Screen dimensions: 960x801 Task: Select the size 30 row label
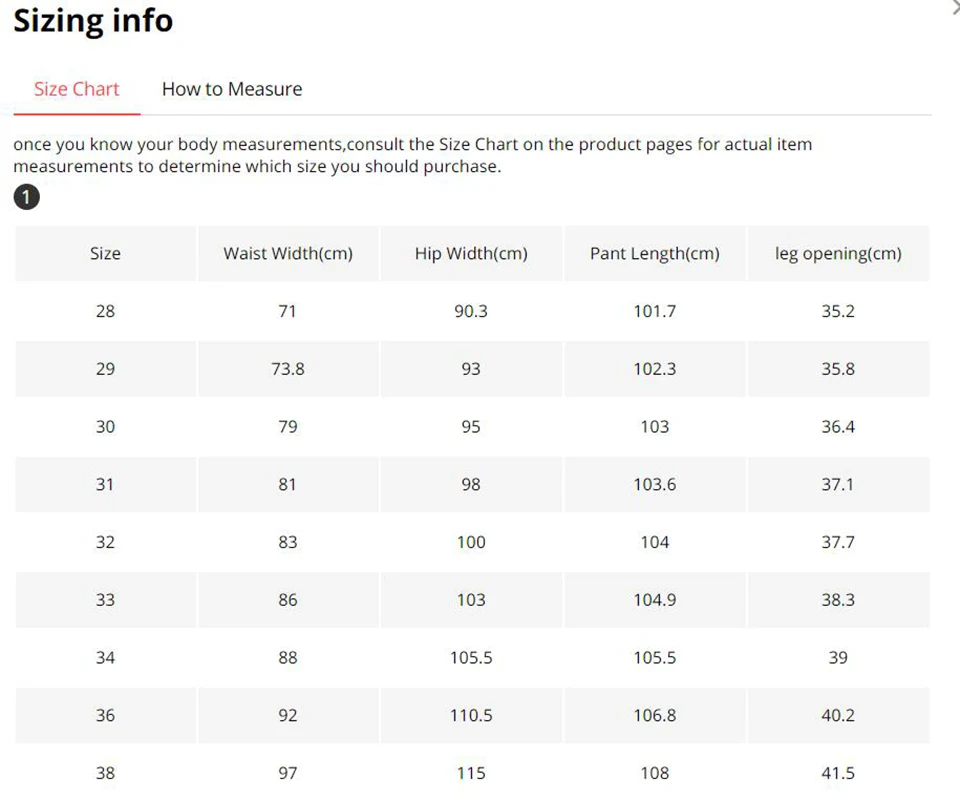[x=105, y=427]
